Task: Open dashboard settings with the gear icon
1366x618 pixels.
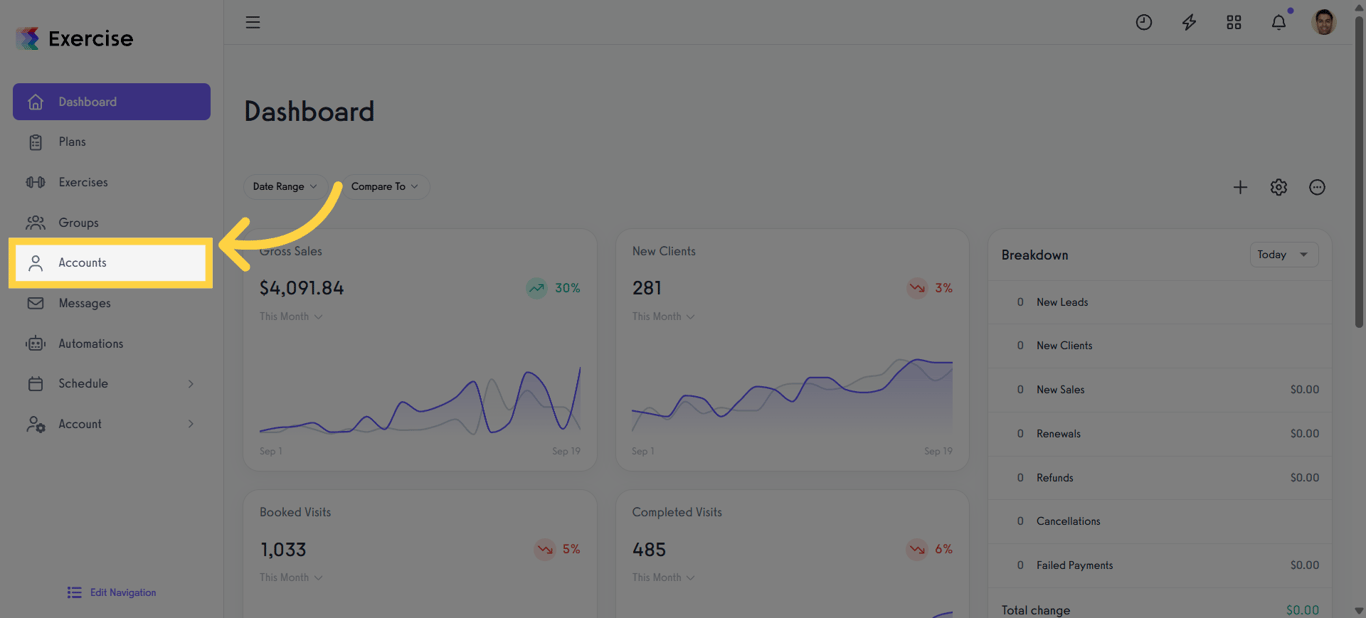Action: point(1278,187)
